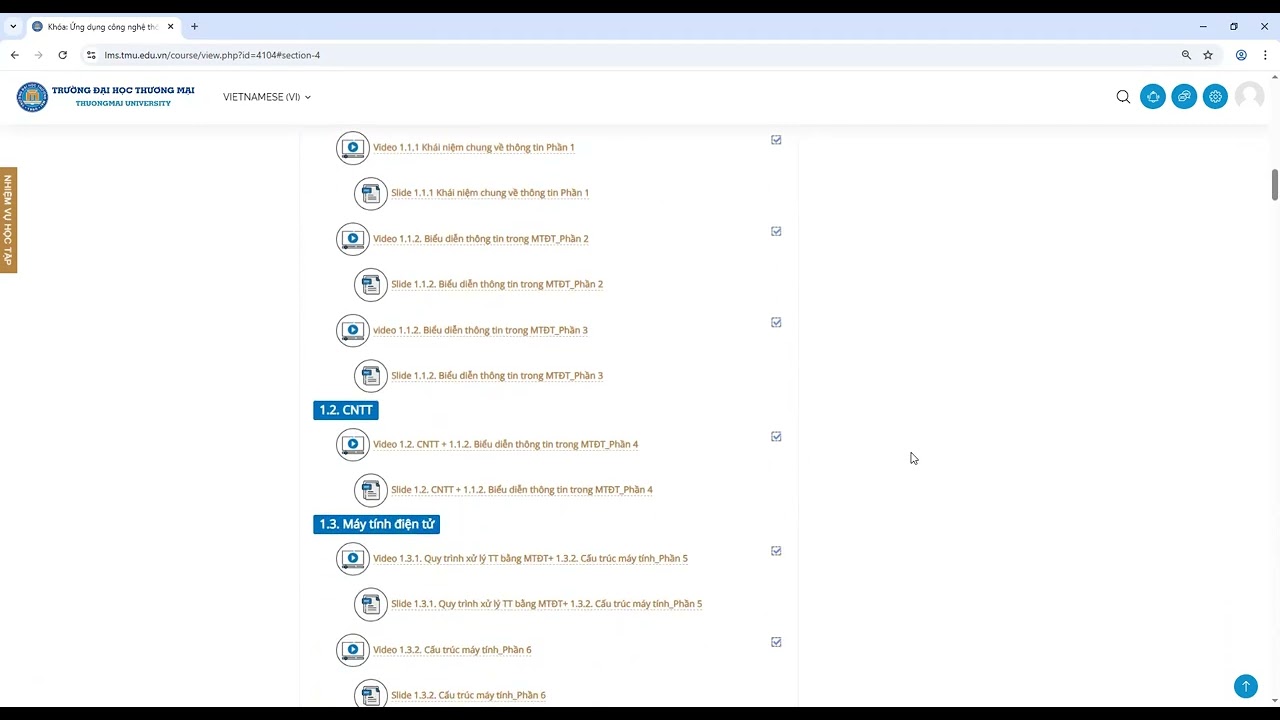Image resolution: width=1280 pixels, height=720 pixels.
Task: Click the 1.3. Máy tính điện tử heading
Action: [x=376, y=524]
